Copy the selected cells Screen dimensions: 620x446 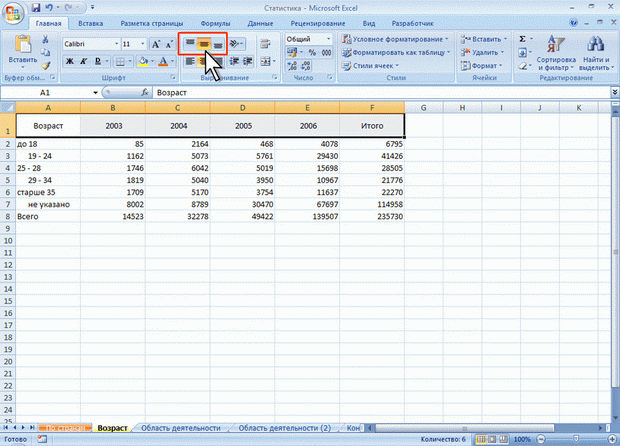[x=45, y=52]
